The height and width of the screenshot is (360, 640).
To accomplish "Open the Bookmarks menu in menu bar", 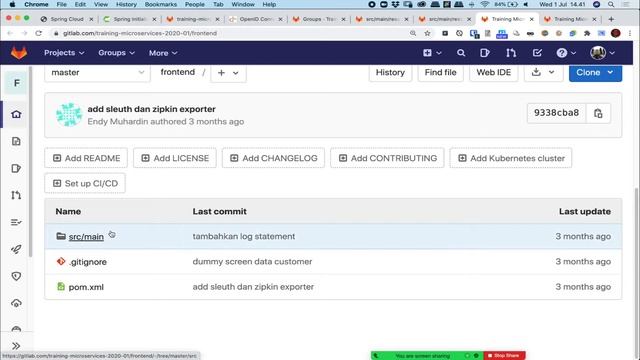I will pos(161,4).
